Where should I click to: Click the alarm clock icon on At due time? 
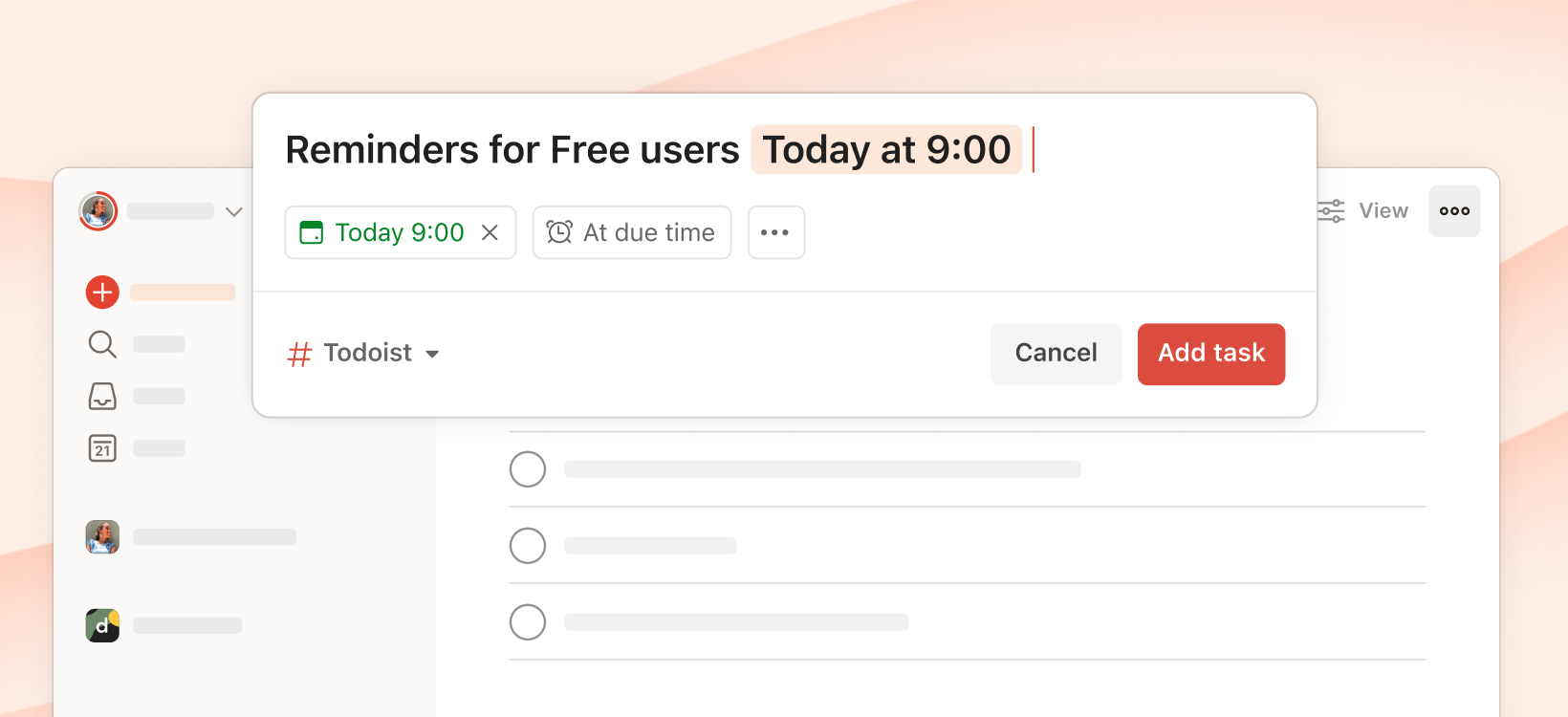561,231
